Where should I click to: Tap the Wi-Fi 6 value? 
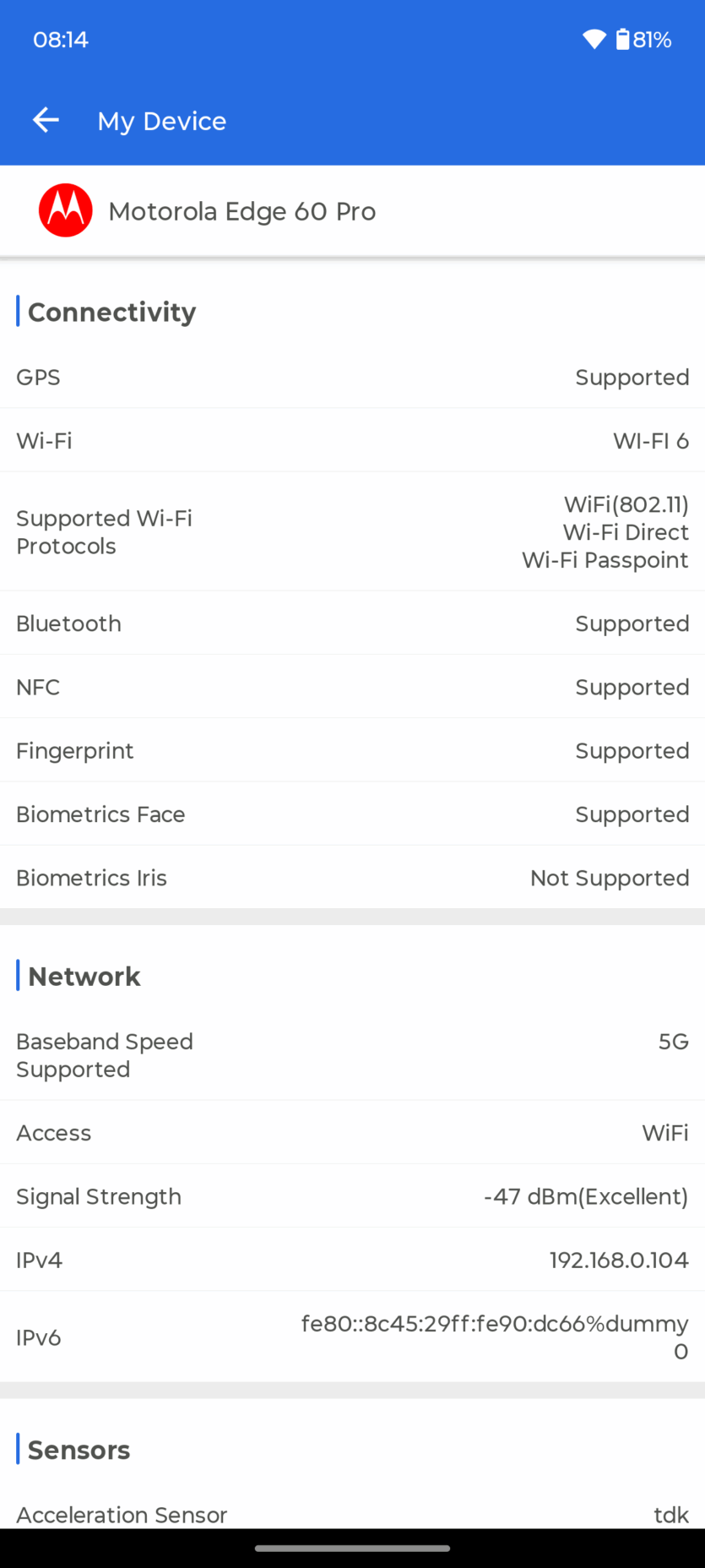point(650,441)
